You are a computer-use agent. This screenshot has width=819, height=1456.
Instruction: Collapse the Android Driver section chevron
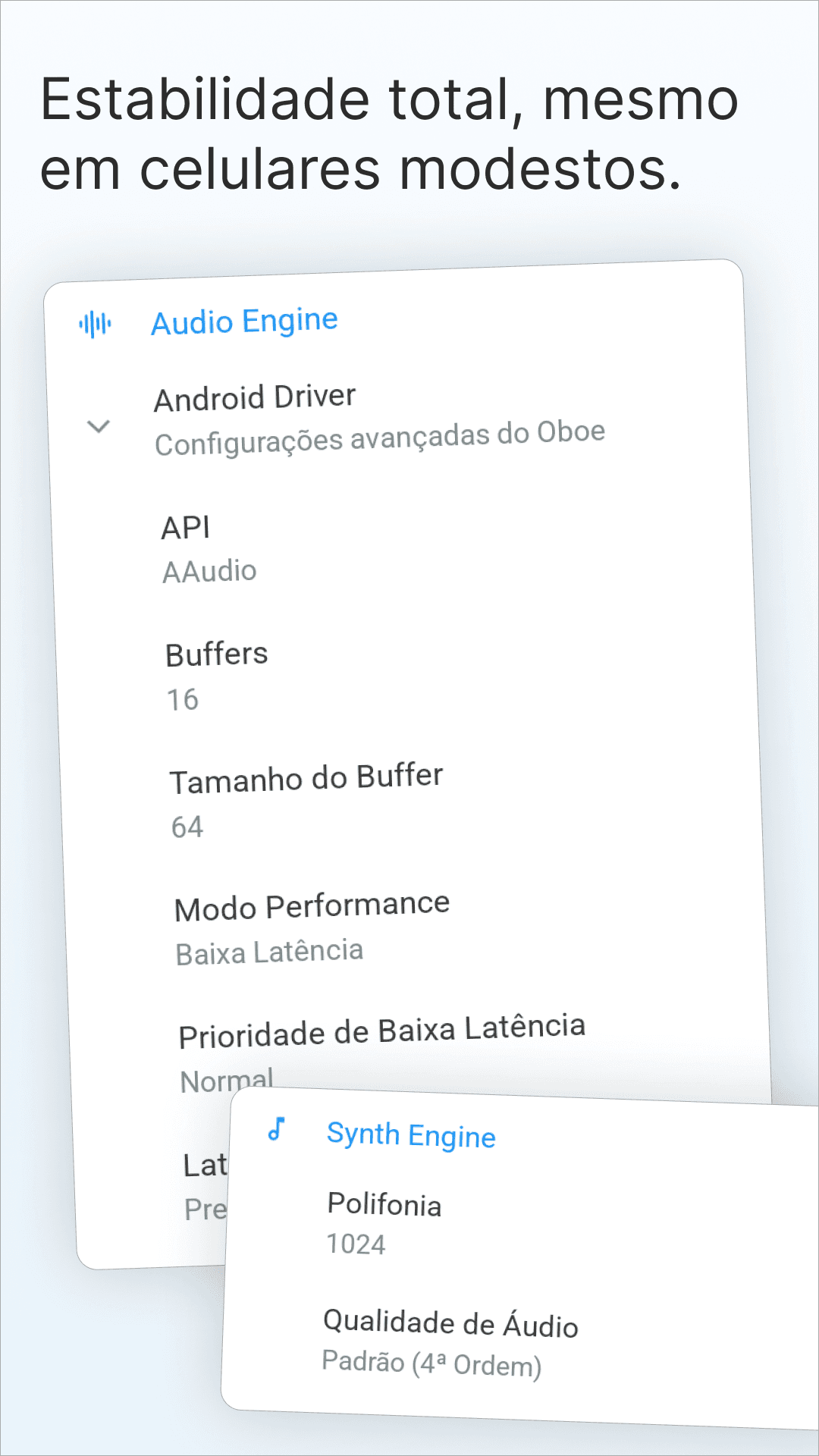click(99, 426)
